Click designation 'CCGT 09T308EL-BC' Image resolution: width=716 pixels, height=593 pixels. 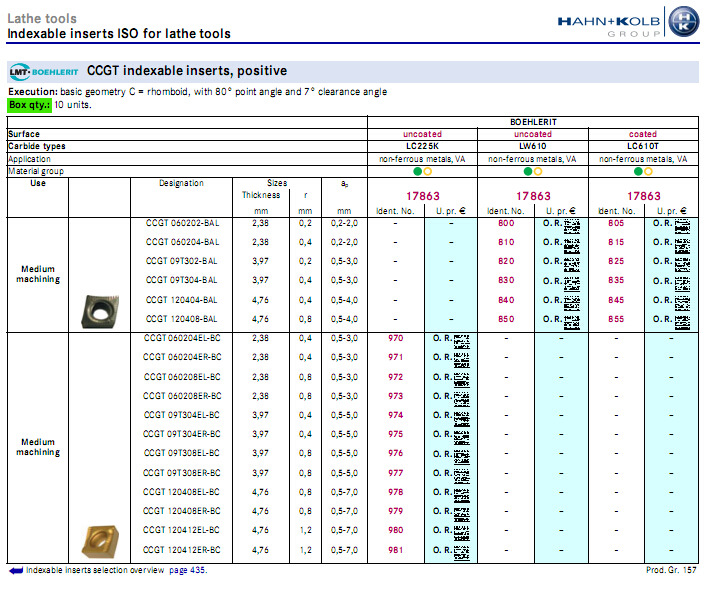pyautogui.click(x=182, y=453)
